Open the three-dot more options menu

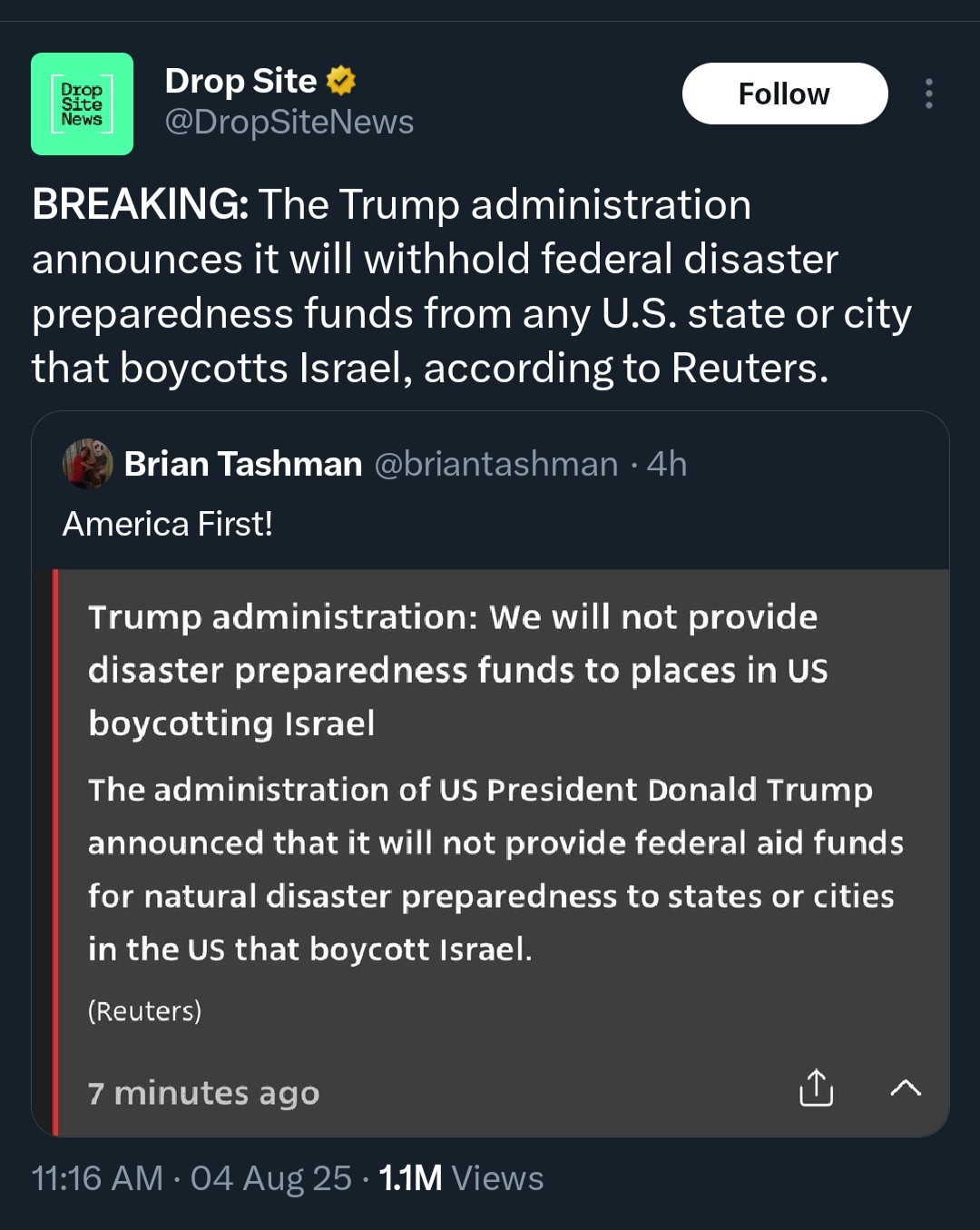point(928,93)
